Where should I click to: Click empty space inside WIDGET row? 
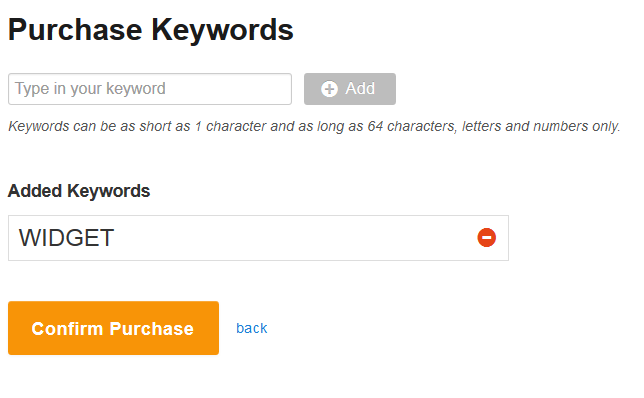tap(288, 238)
